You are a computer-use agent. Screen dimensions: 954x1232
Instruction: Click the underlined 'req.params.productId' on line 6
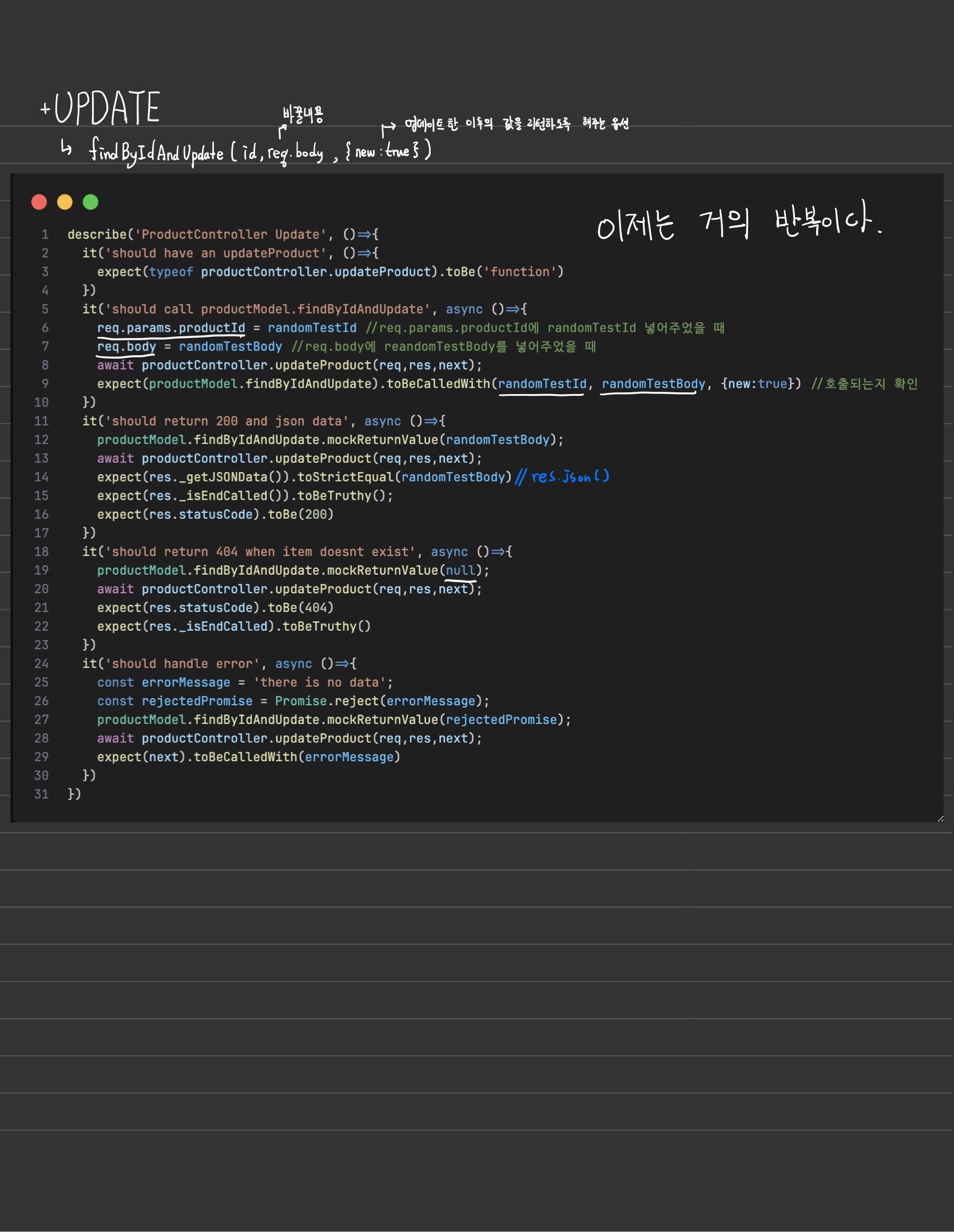coord(171,328)
